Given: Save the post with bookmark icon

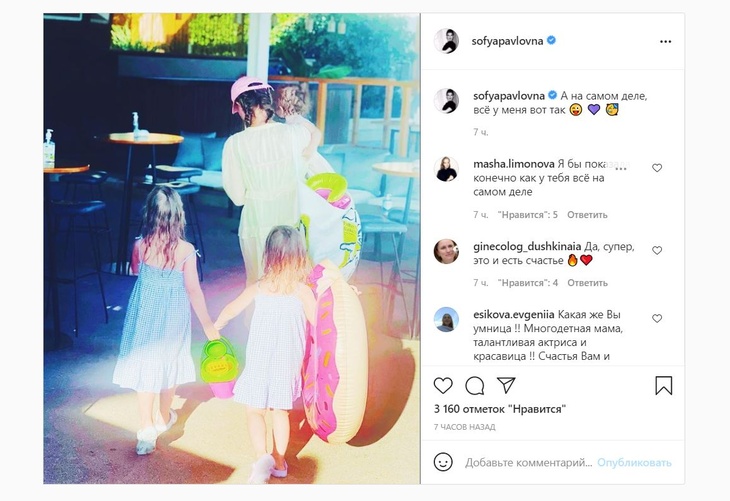Looking at the screenshot, I should pos(663,386).
